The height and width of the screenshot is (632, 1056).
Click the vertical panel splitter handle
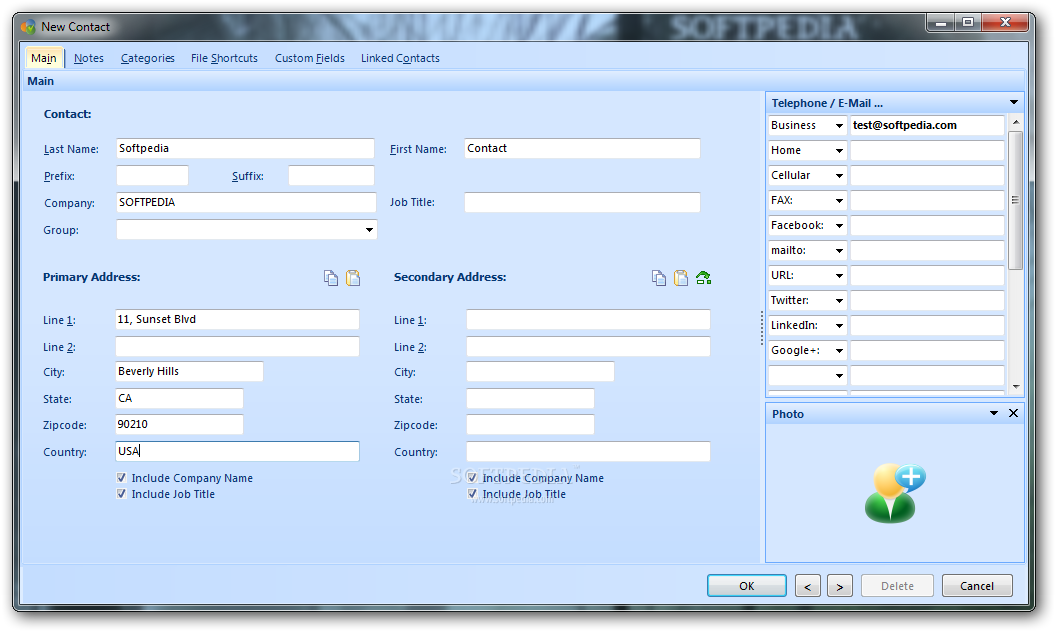pyautogui.click(x=762, y=328)
